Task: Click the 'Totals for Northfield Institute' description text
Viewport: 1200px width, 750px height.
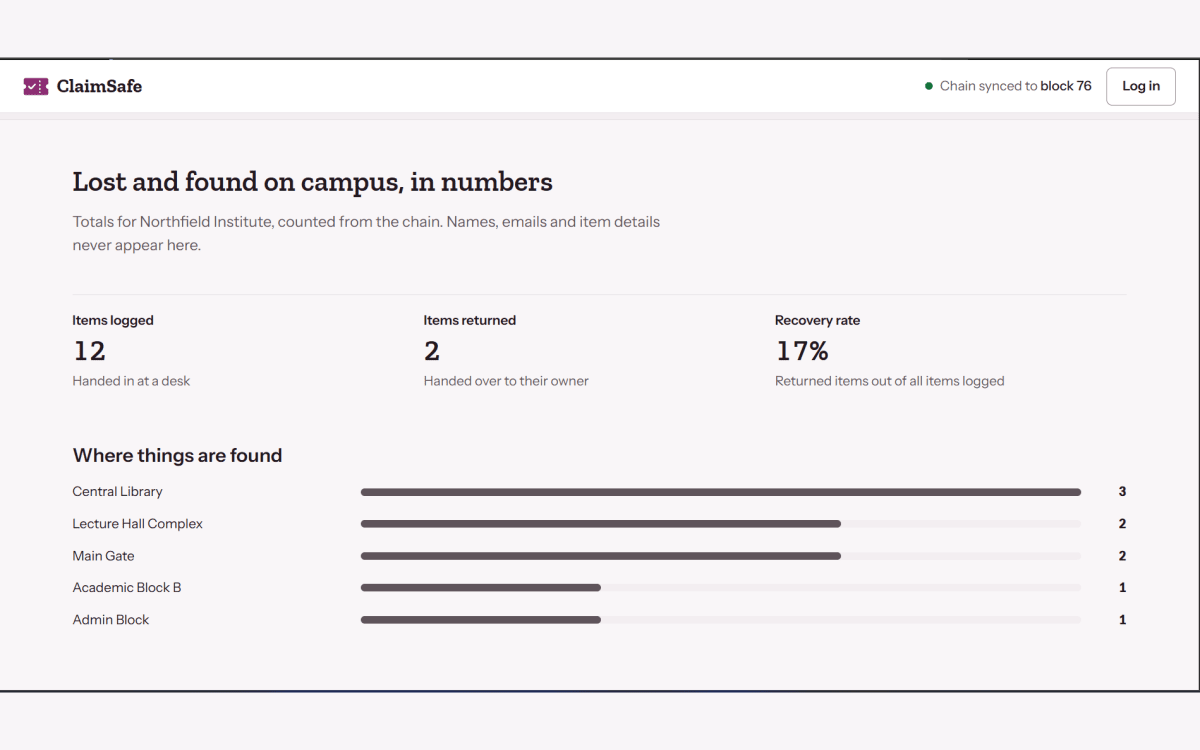Action: coord(366,233)
